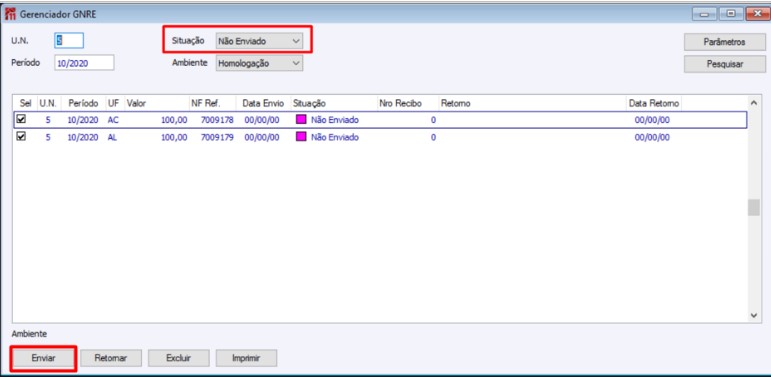Click the Pesquisar button

(724, 64)
